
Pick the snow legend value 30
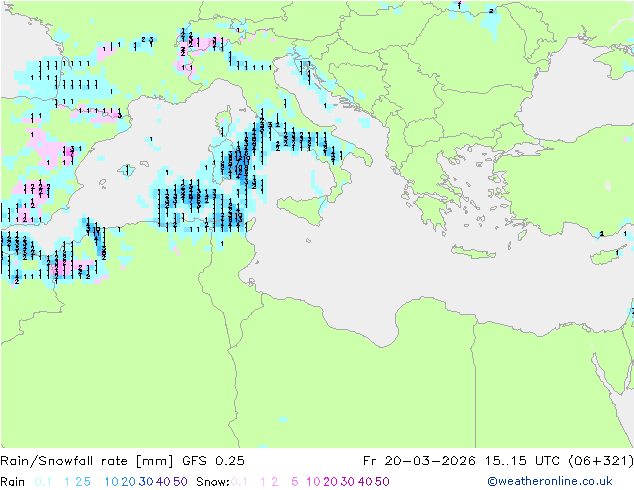pyautogui.click(x=348, y=482)
